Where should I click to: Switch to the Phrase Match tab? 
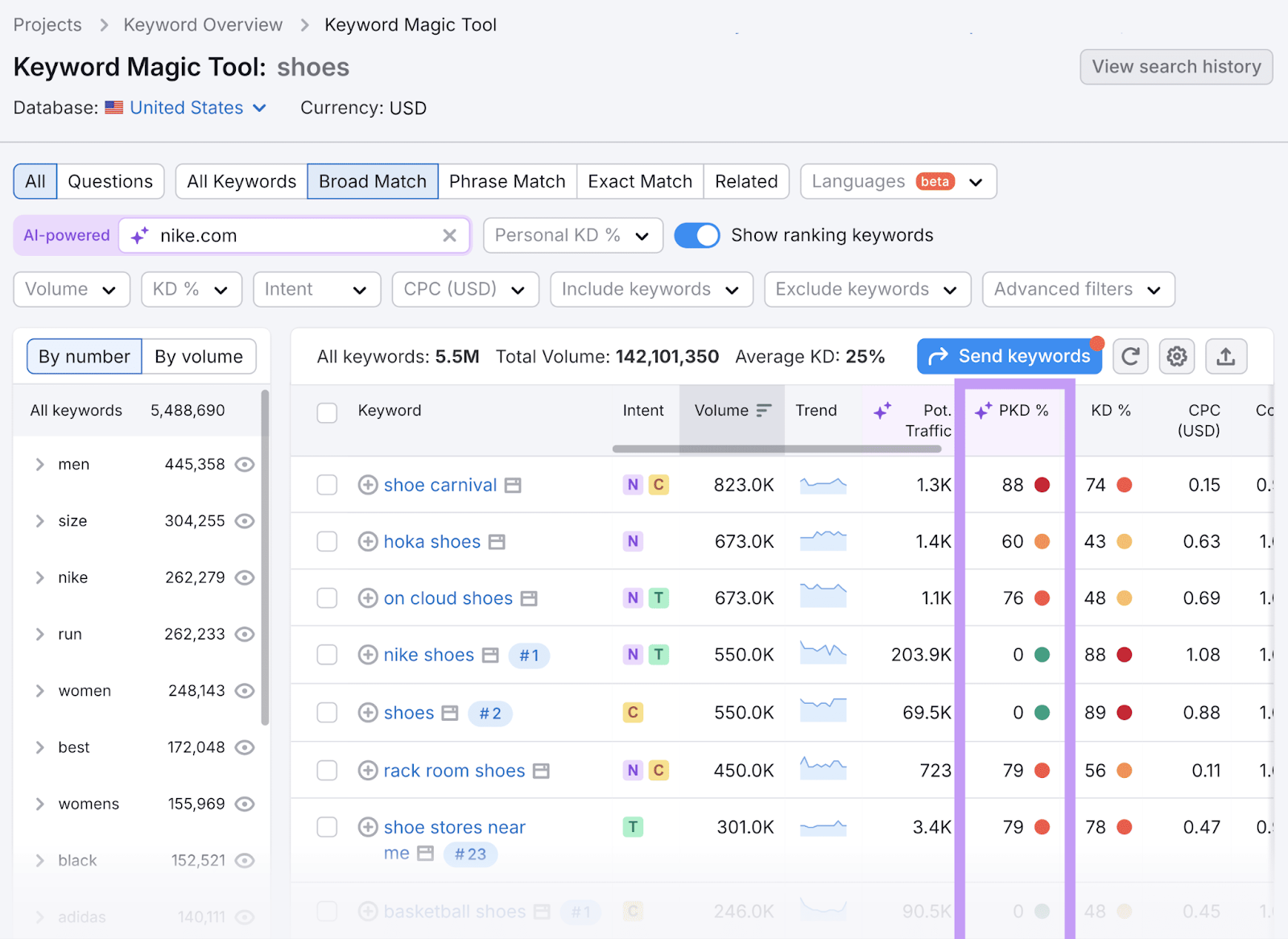click(x=507, y=181)
